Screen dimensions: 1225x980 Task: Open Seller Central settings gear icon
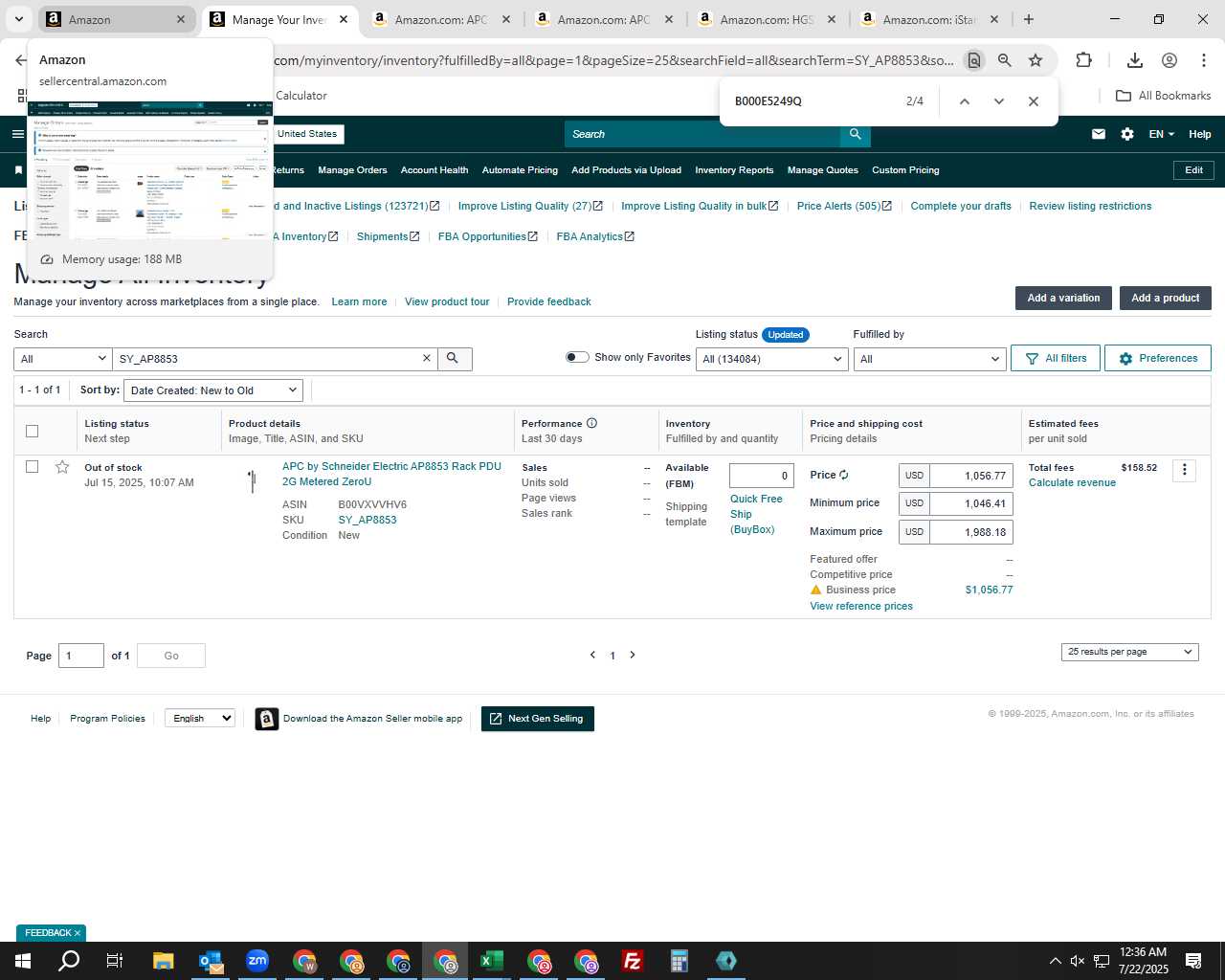point(1127,134)
